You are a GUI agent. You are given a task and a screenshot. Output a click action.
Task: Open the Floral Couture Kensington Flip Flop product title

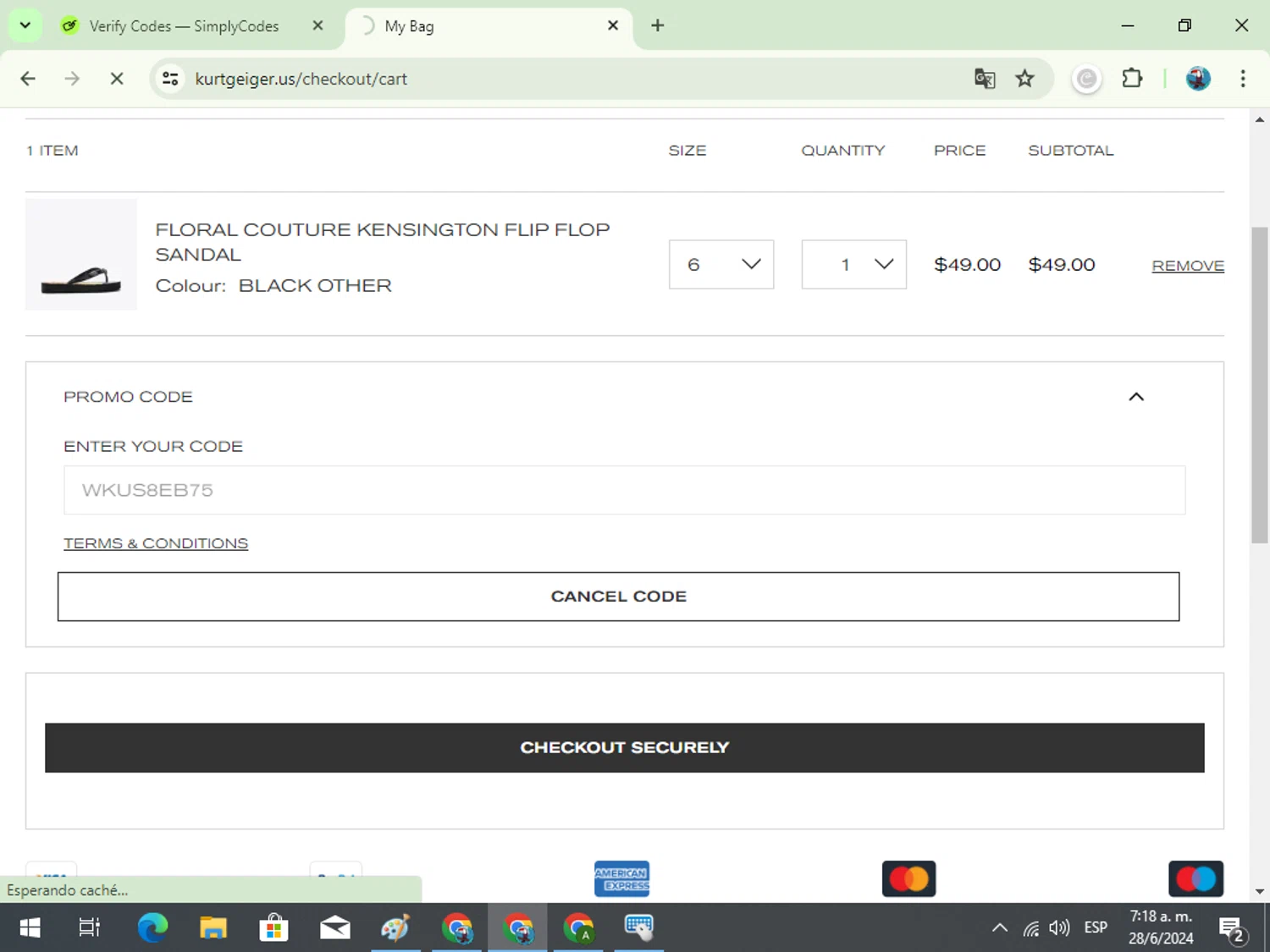pos(383,242)
